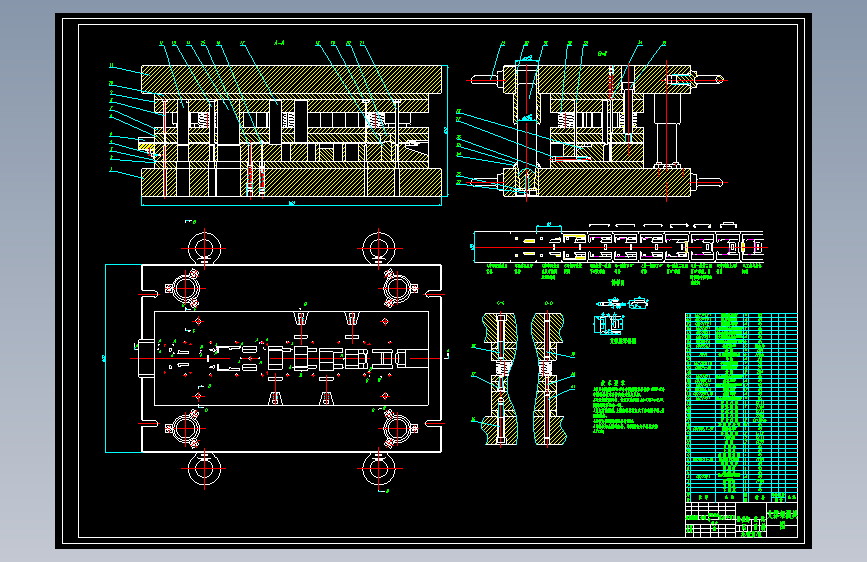Image resolution: width=867 pixels, height=562 pixels.
Task: Click the right small hatched section detail
Action: click(x=549, y=379)
